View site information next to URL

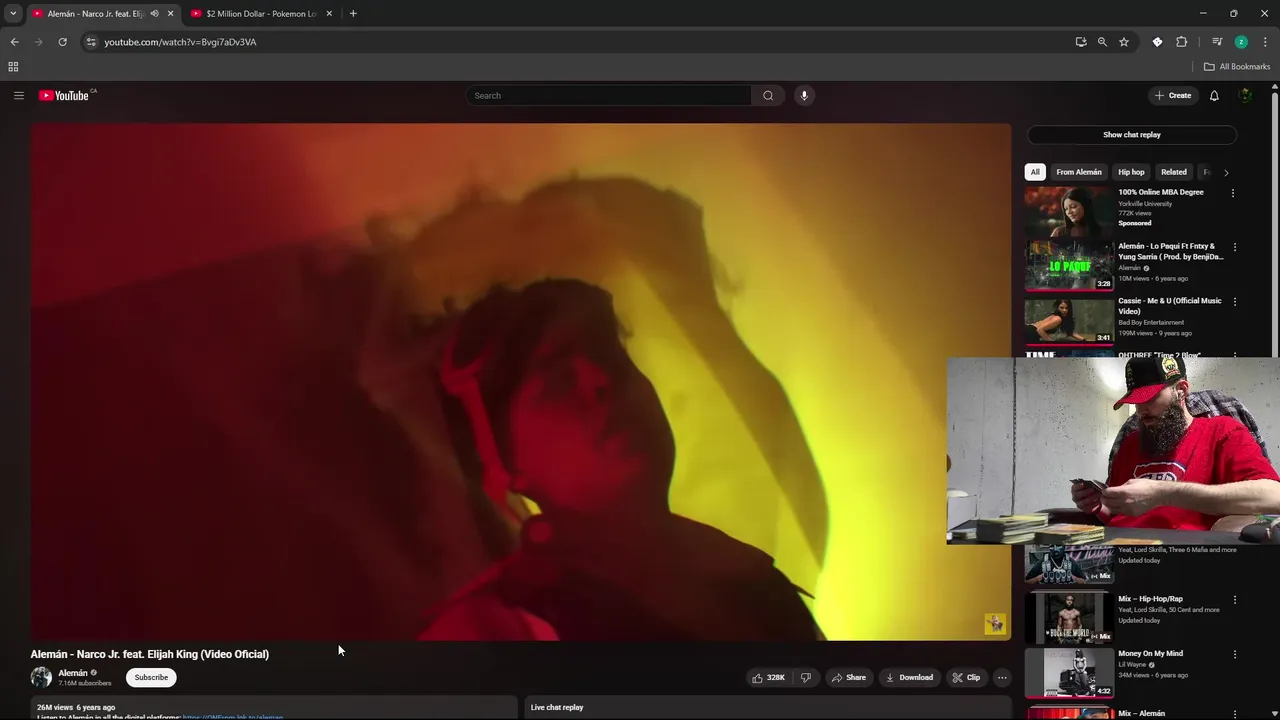click(91, 42)
